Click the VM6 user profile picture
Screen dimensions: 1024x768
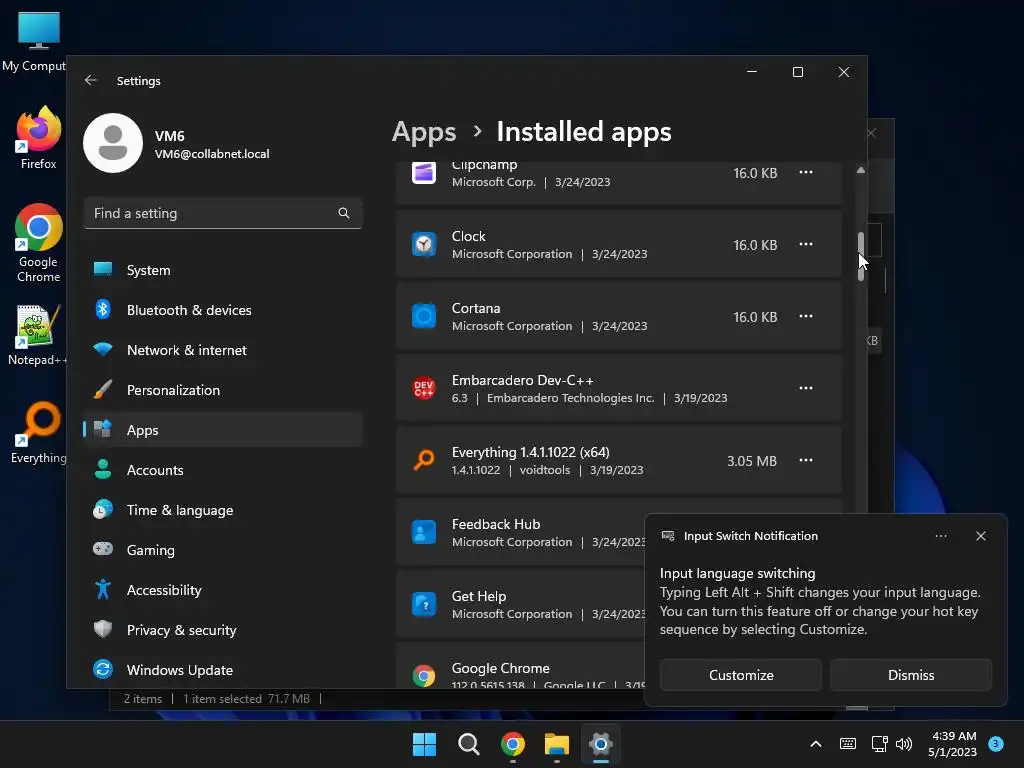tap(113, 143)
